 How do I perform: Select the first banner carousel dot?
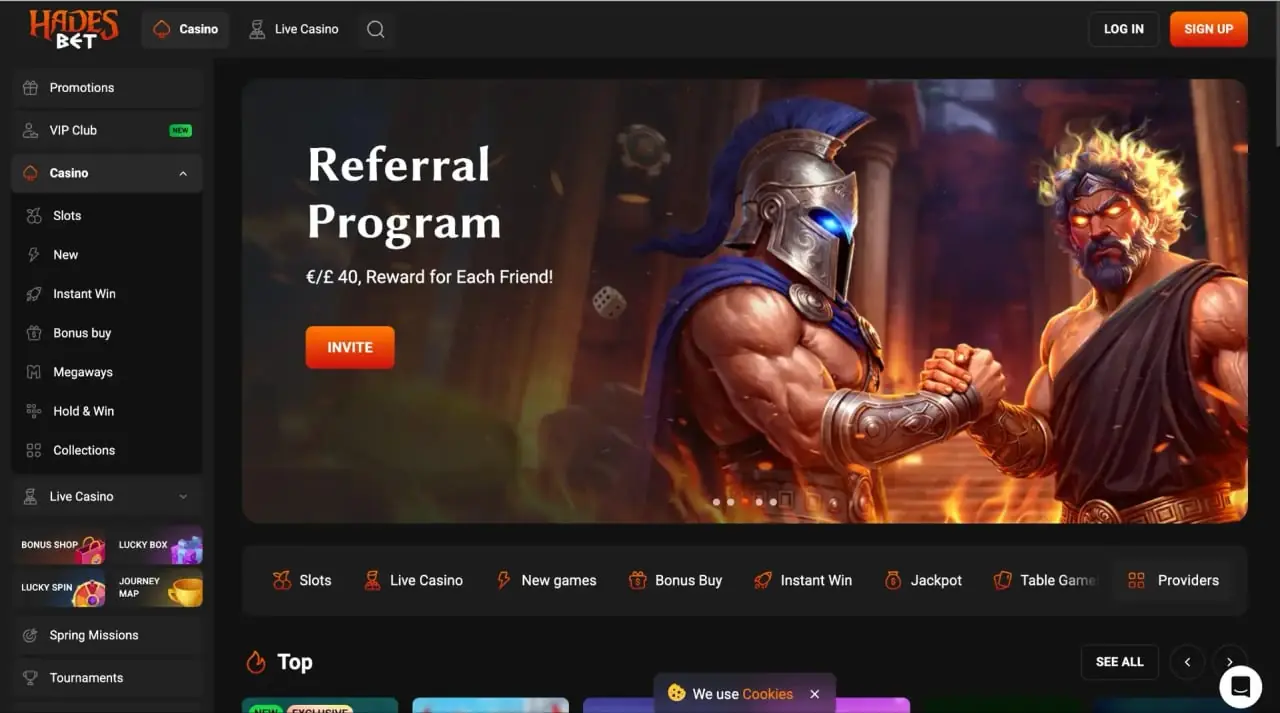tap(716, 502)
